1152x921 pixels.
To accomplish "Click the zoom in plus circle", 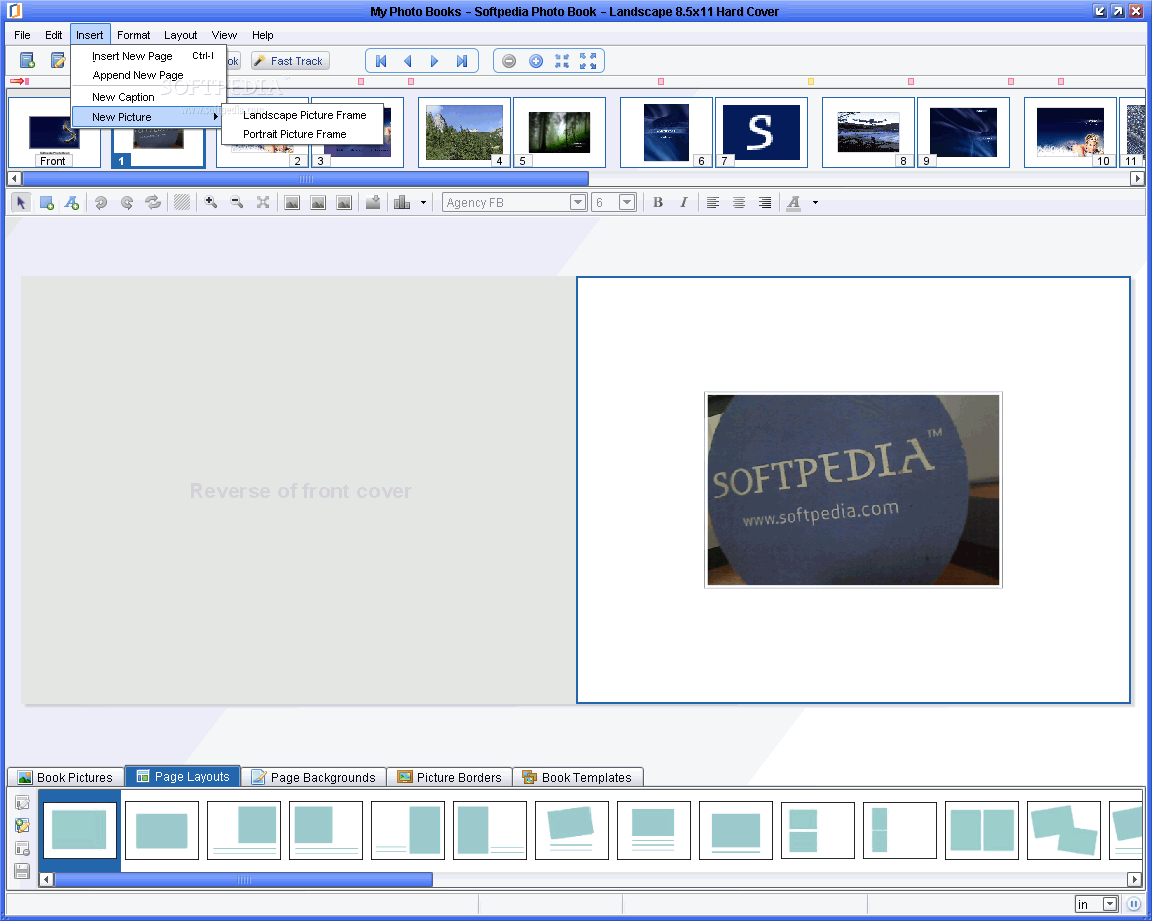I will (x=536, y=62).
